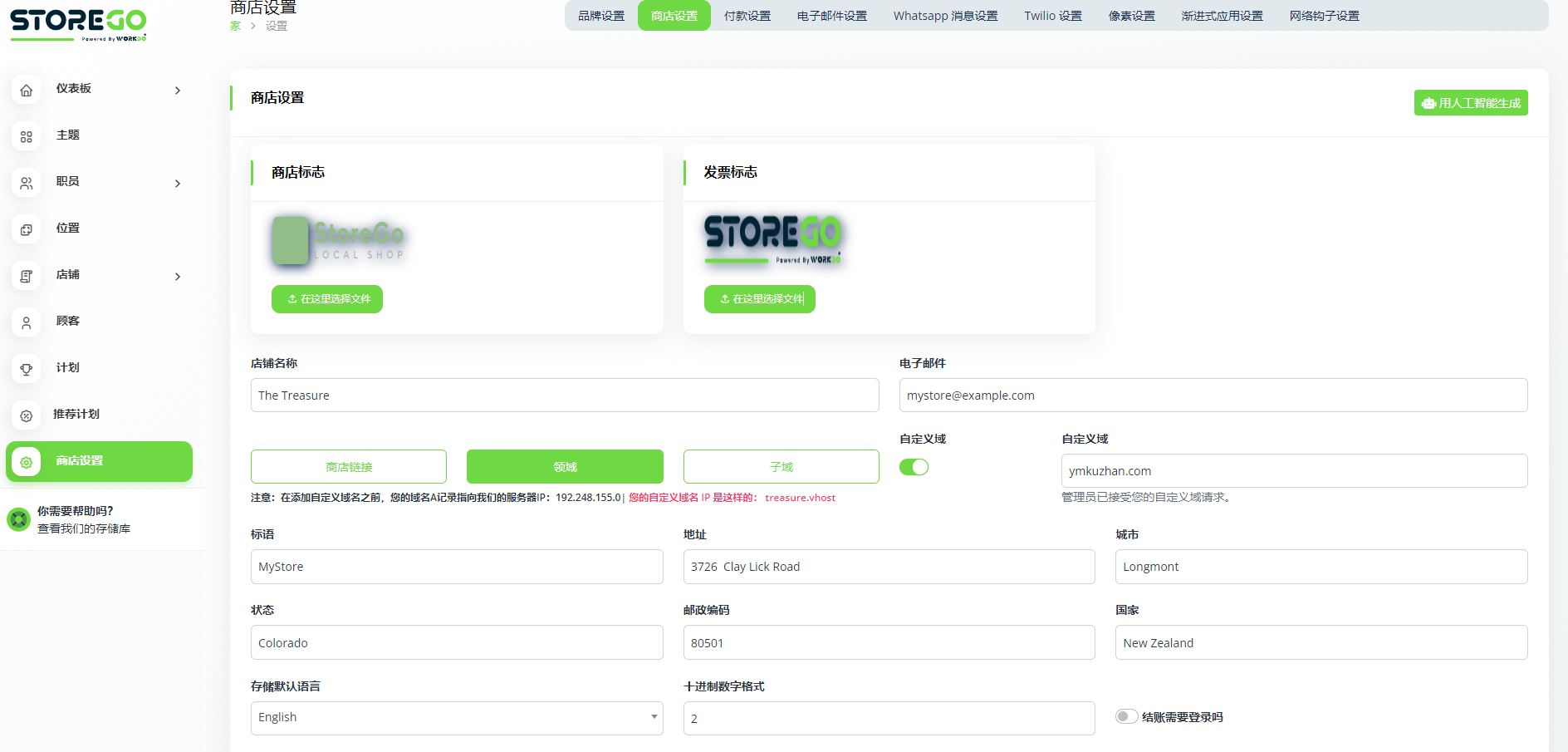Image resolution: width=1568 pixels, height=752 pixels.
Task: Click the invoice logo StoreGo image
Action: pos(772,239)
